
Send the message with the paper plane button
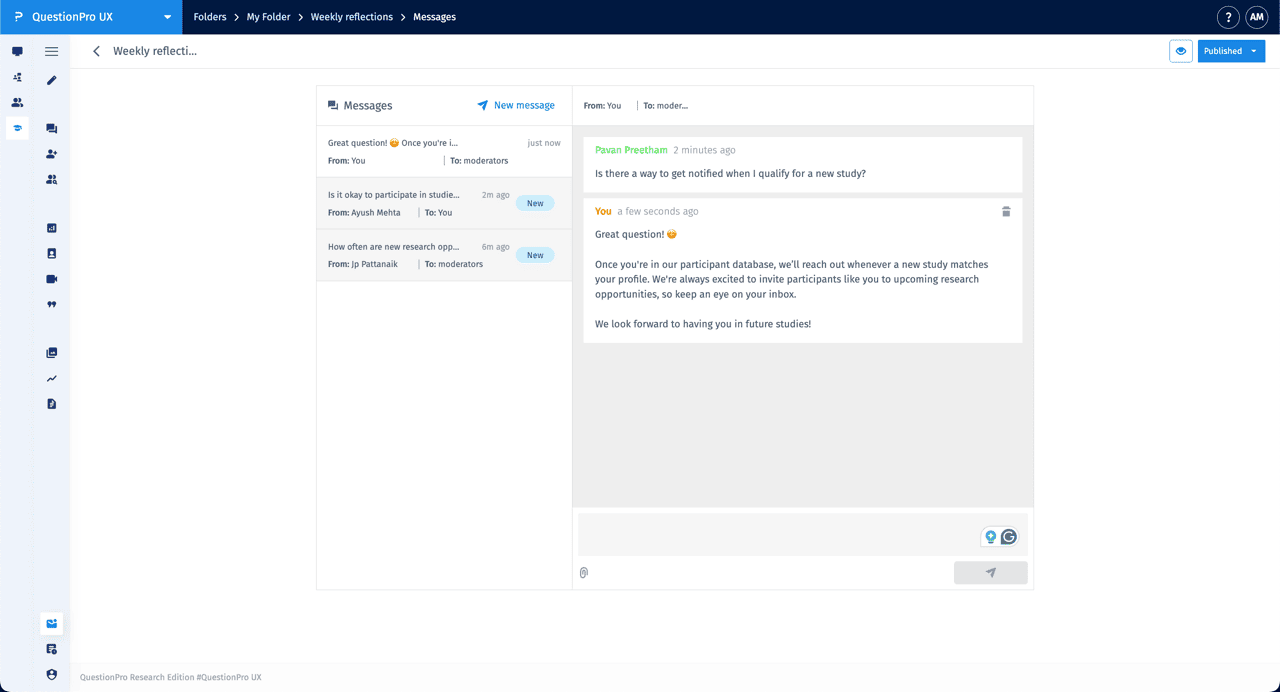pyautogui.click(x=991, y=573)
